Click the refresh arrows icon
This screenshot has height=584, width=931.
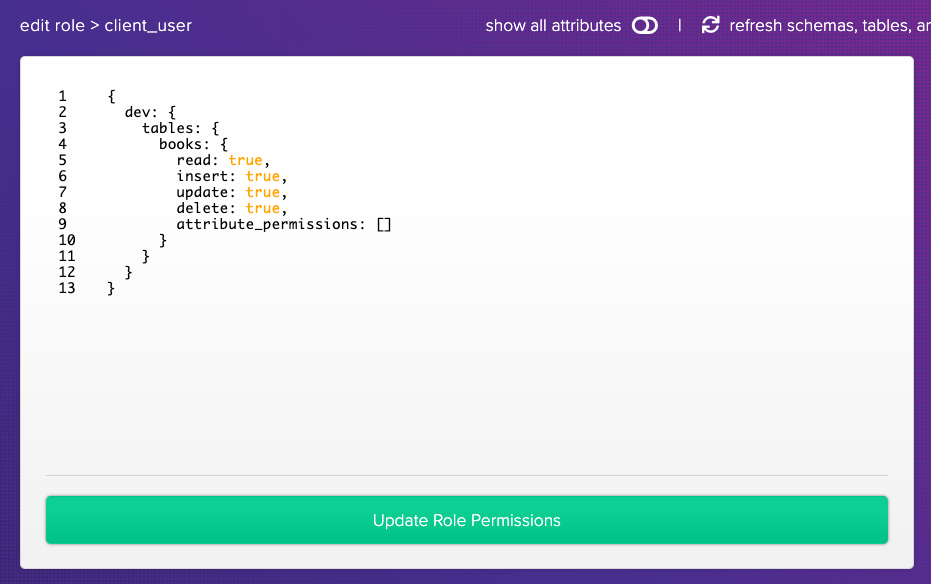(710, 26)
